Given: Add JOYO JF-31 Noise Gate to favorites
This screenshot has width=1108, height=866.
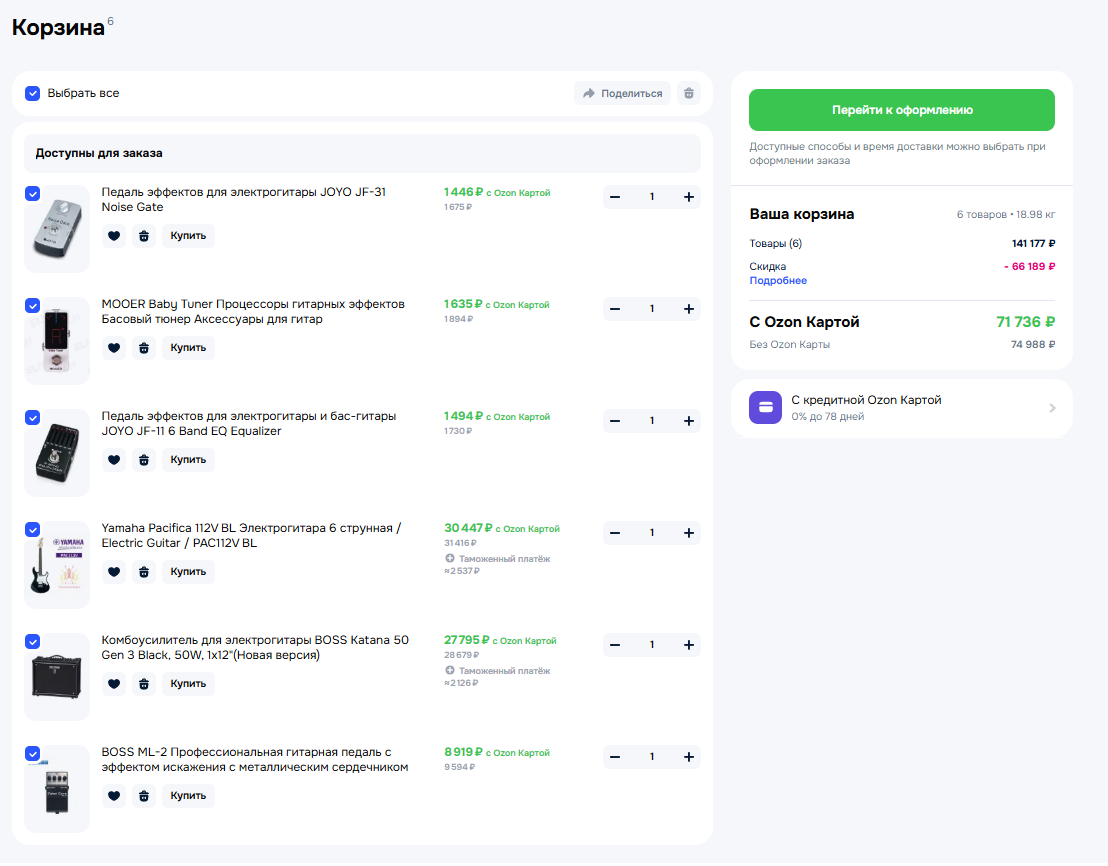Looking at the screenshot, I should click(114, 236).
